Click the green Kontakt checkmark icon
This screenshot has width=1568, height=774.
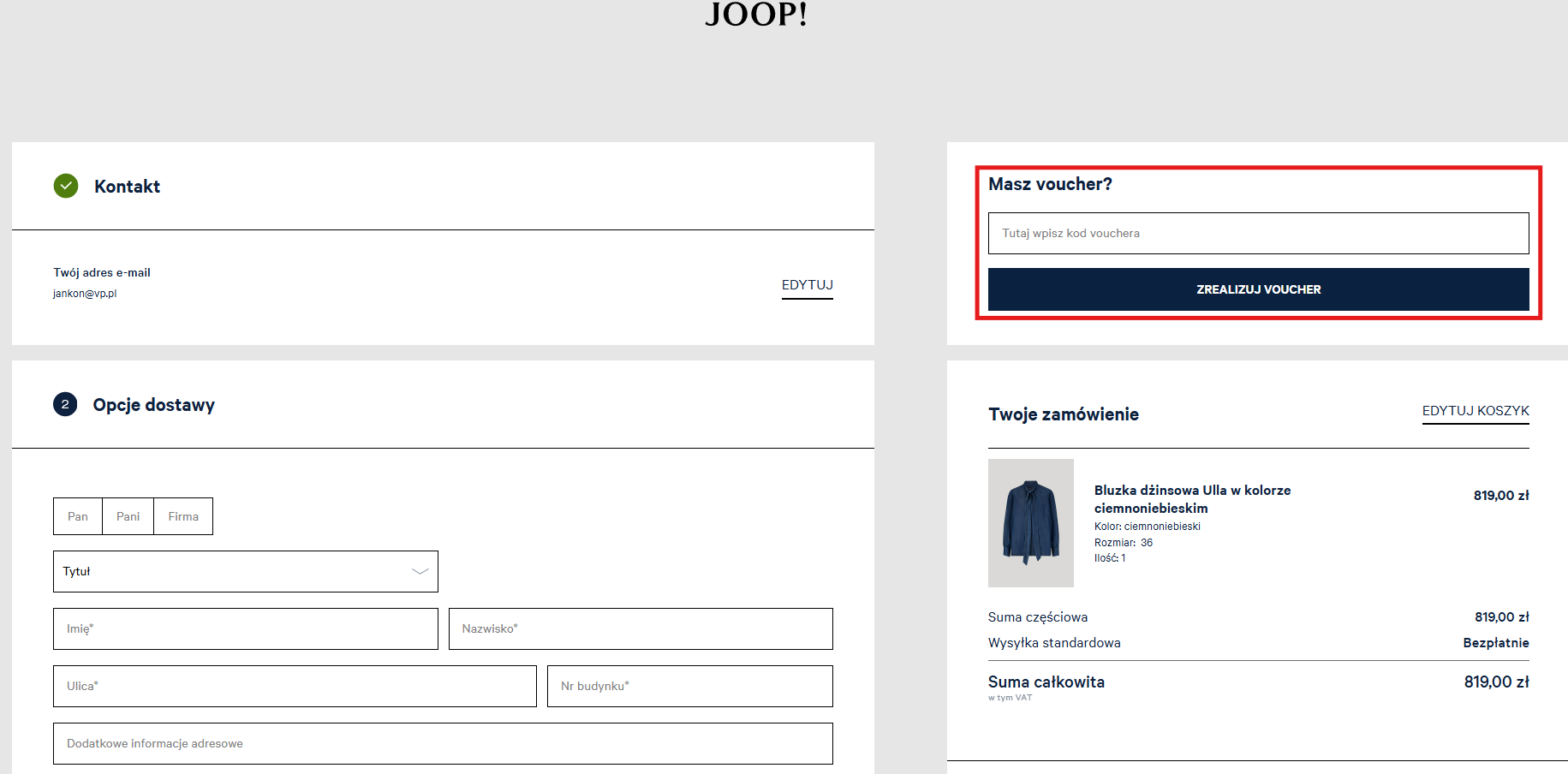pos(66,186)
